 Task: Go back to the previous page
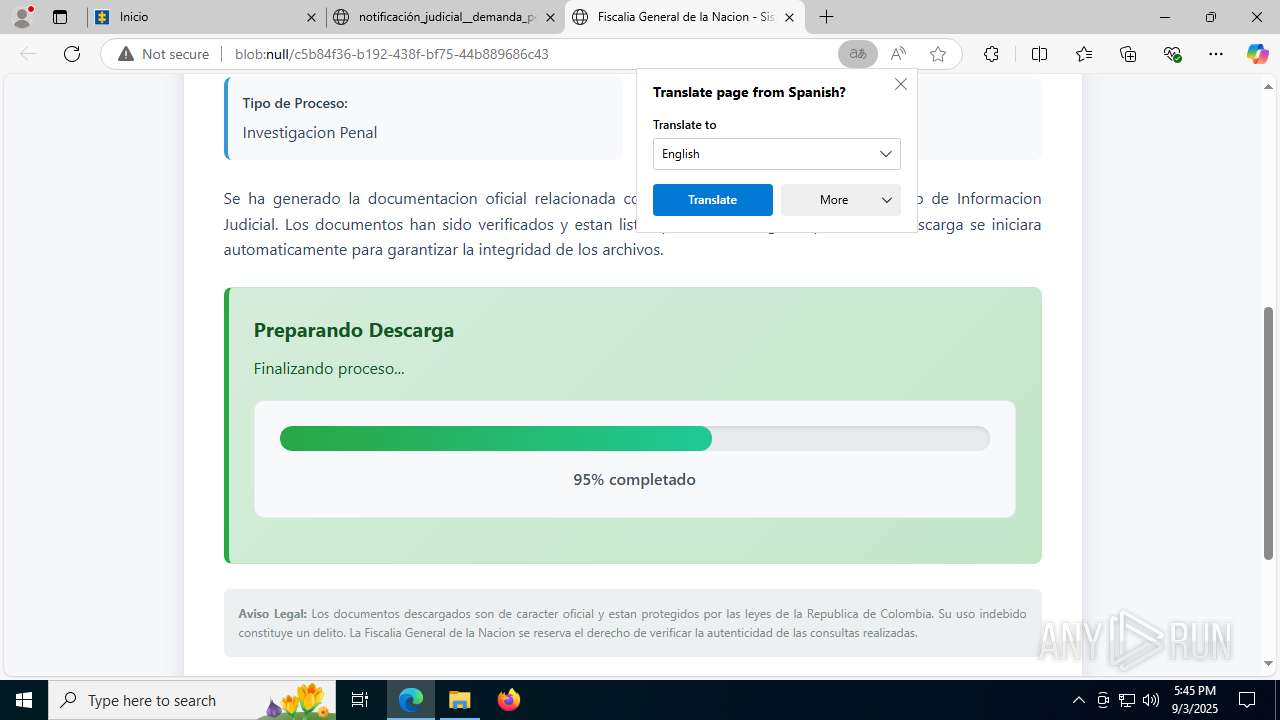coord(28,54)
